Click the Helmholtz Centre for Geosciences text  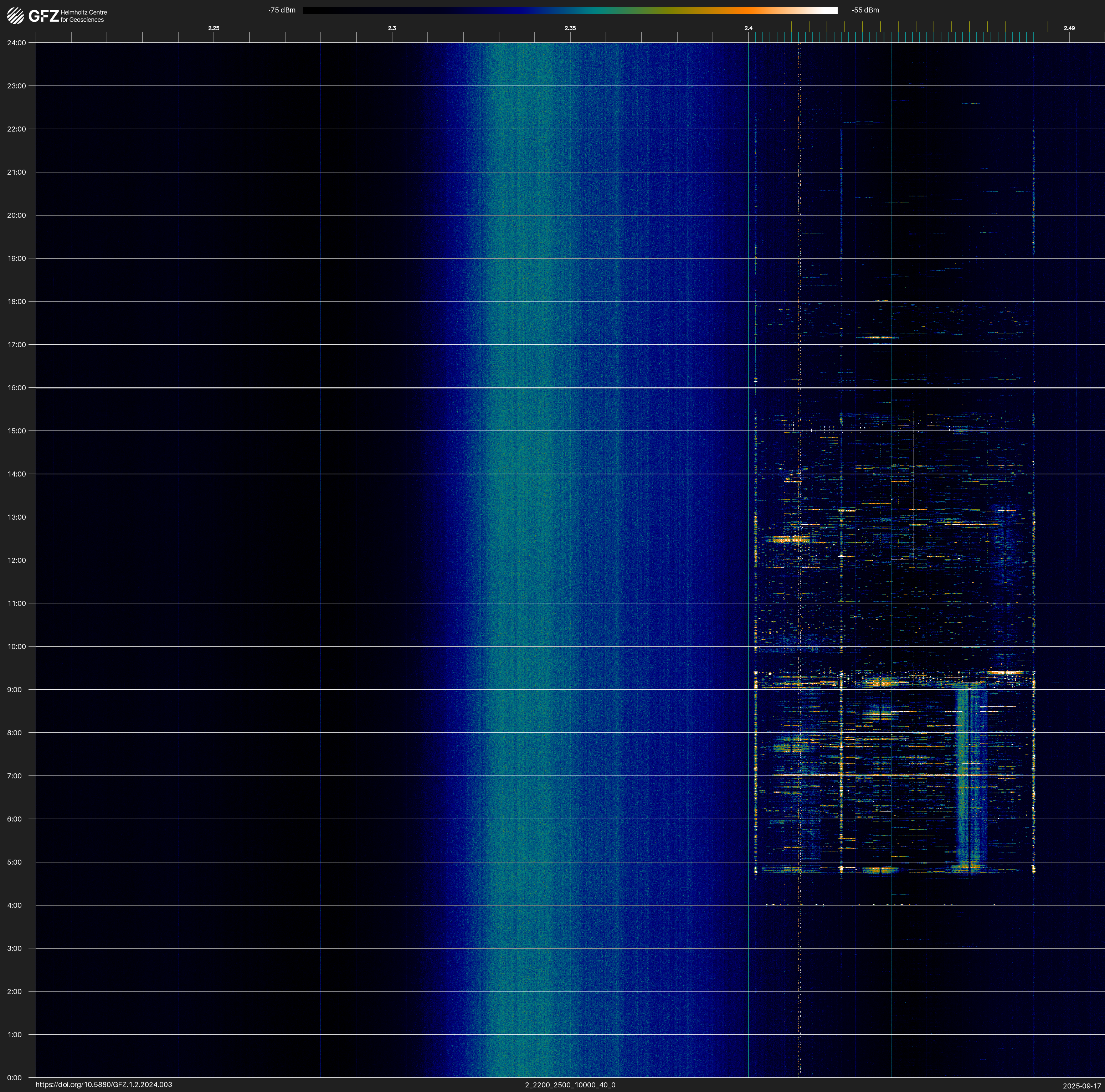[83, 16]
